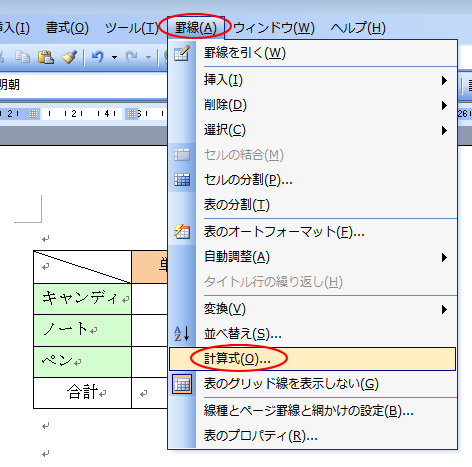The height and width of the screenshot is (467, 472).
Task: Click the font name box showing 明朝
Action: click(83, 85)
